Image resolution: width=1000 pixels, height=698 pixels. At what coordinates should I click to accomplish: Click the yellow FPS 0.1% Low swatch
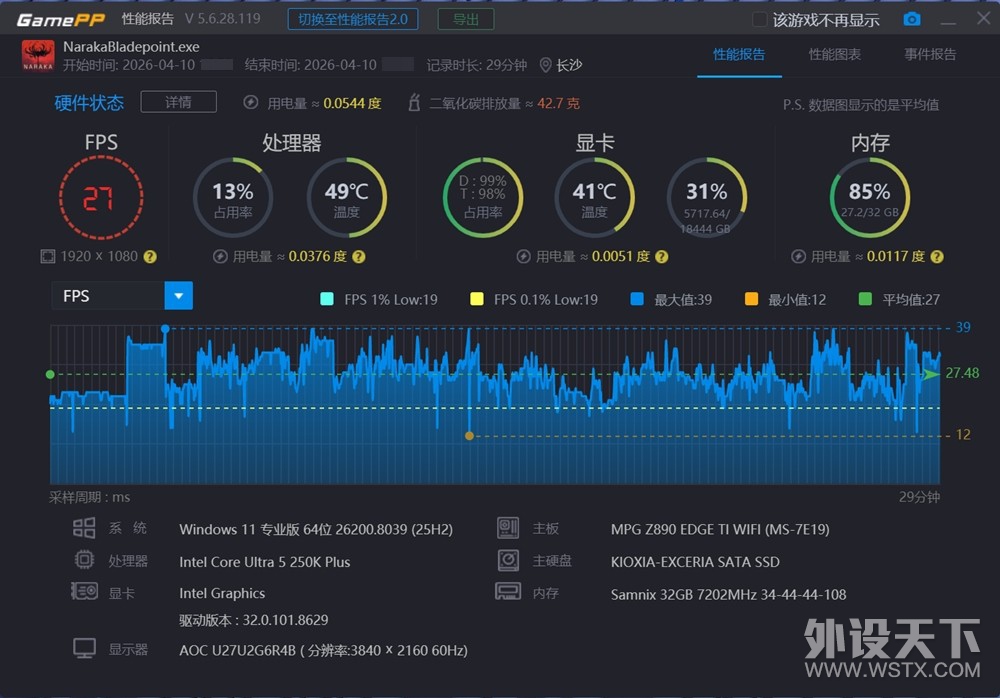tap(476, 299)
